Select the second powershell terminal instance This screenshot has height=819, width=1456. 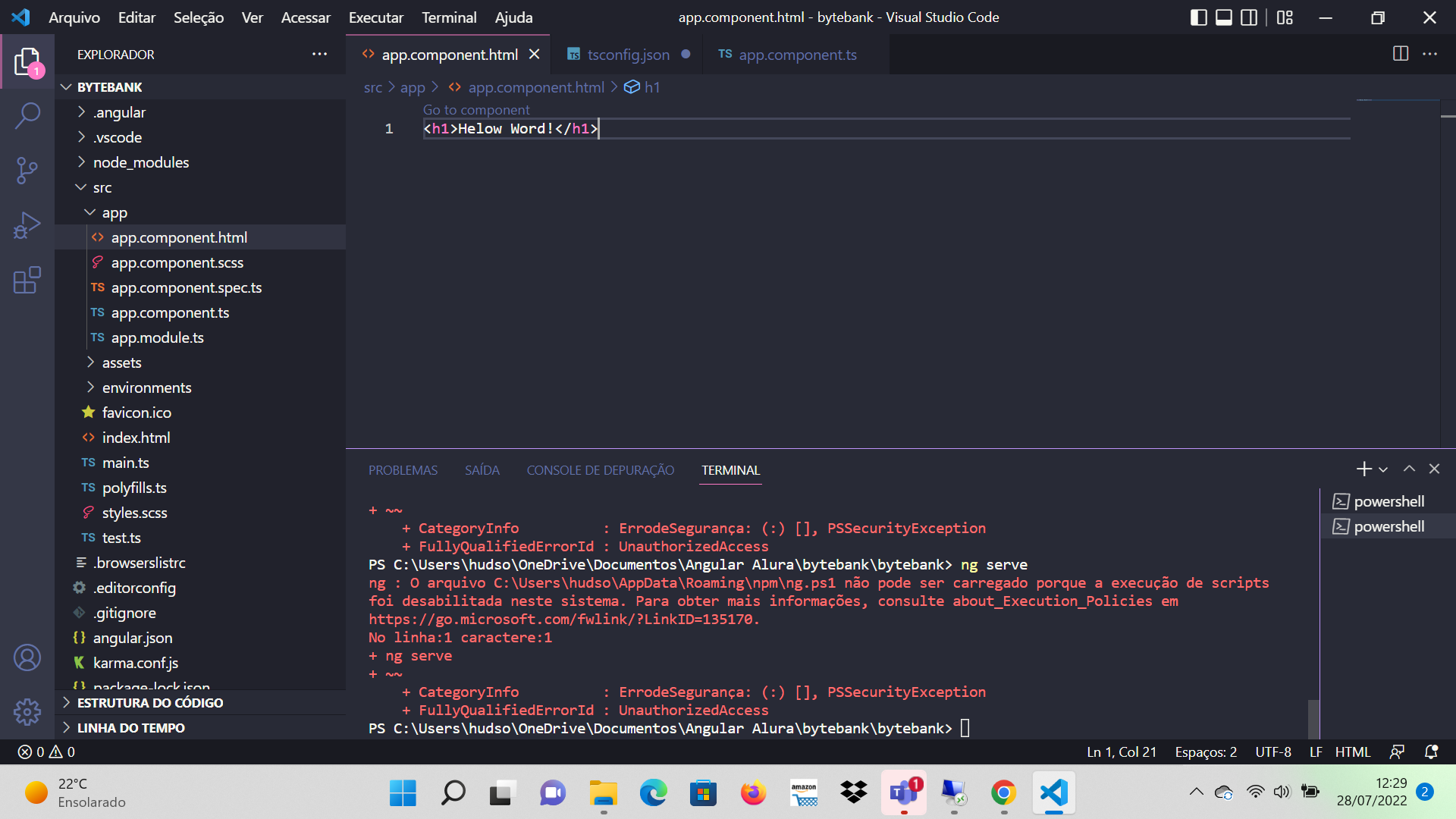coord(1388,526)
